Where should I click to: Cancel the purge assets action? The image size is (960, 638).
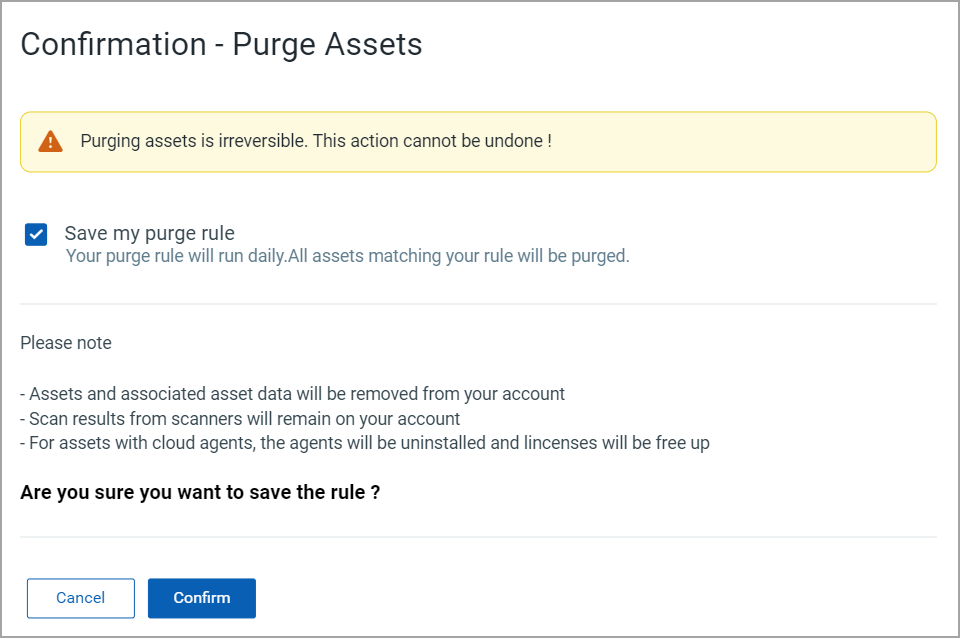click(80, 598)
